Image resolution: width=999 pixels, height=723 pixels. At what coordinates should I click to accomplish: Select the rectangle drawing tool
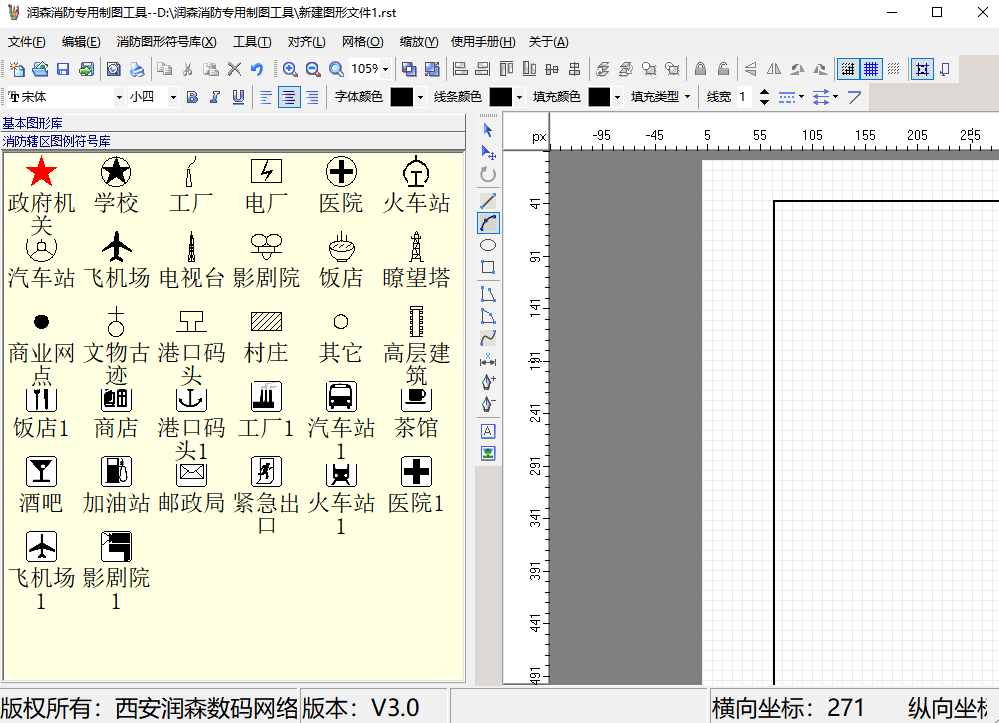coord(488,267)
